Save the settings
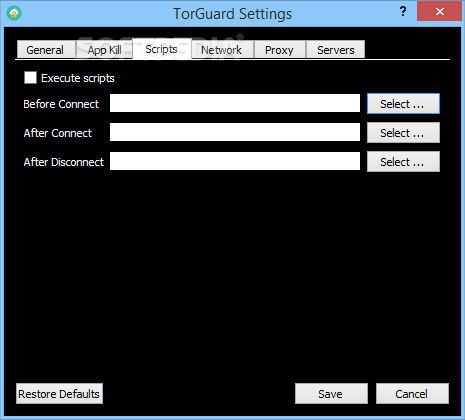Screen dimensions: 465x420 (331, 394)
